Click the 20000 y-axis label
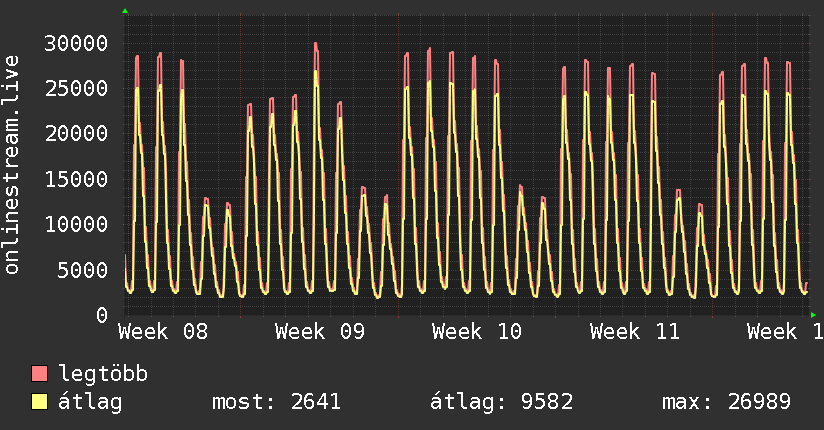The height and width of the screenshot is (430, 824). (76, 134)
